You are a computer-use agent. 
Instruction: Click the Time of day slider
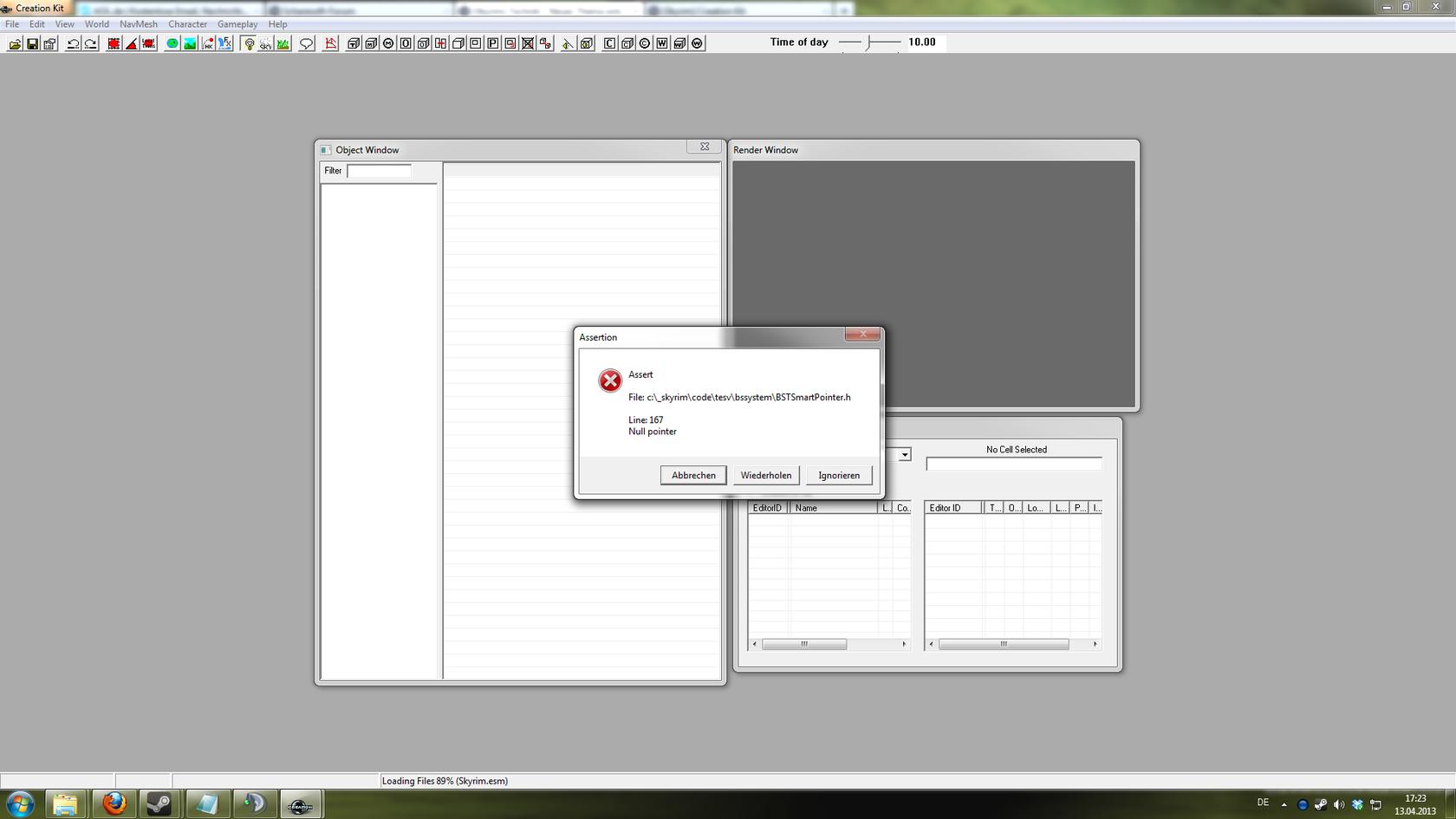click(x=869, y=42)
